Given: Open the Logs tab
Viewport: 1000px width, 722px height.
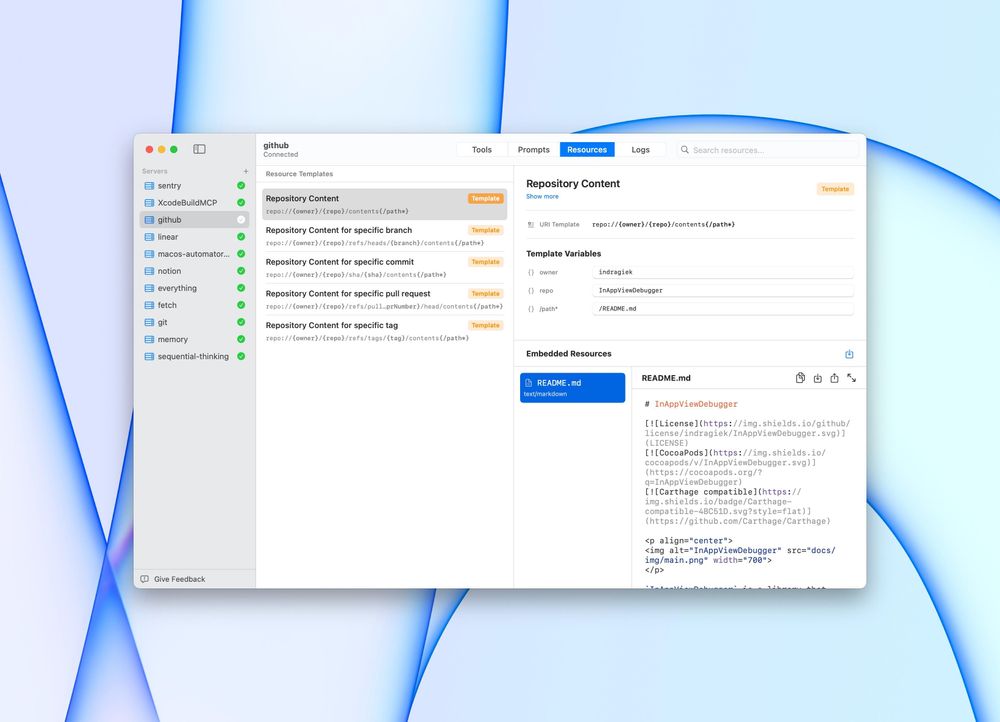Looking at the screenshot, I should click(640, 150).
